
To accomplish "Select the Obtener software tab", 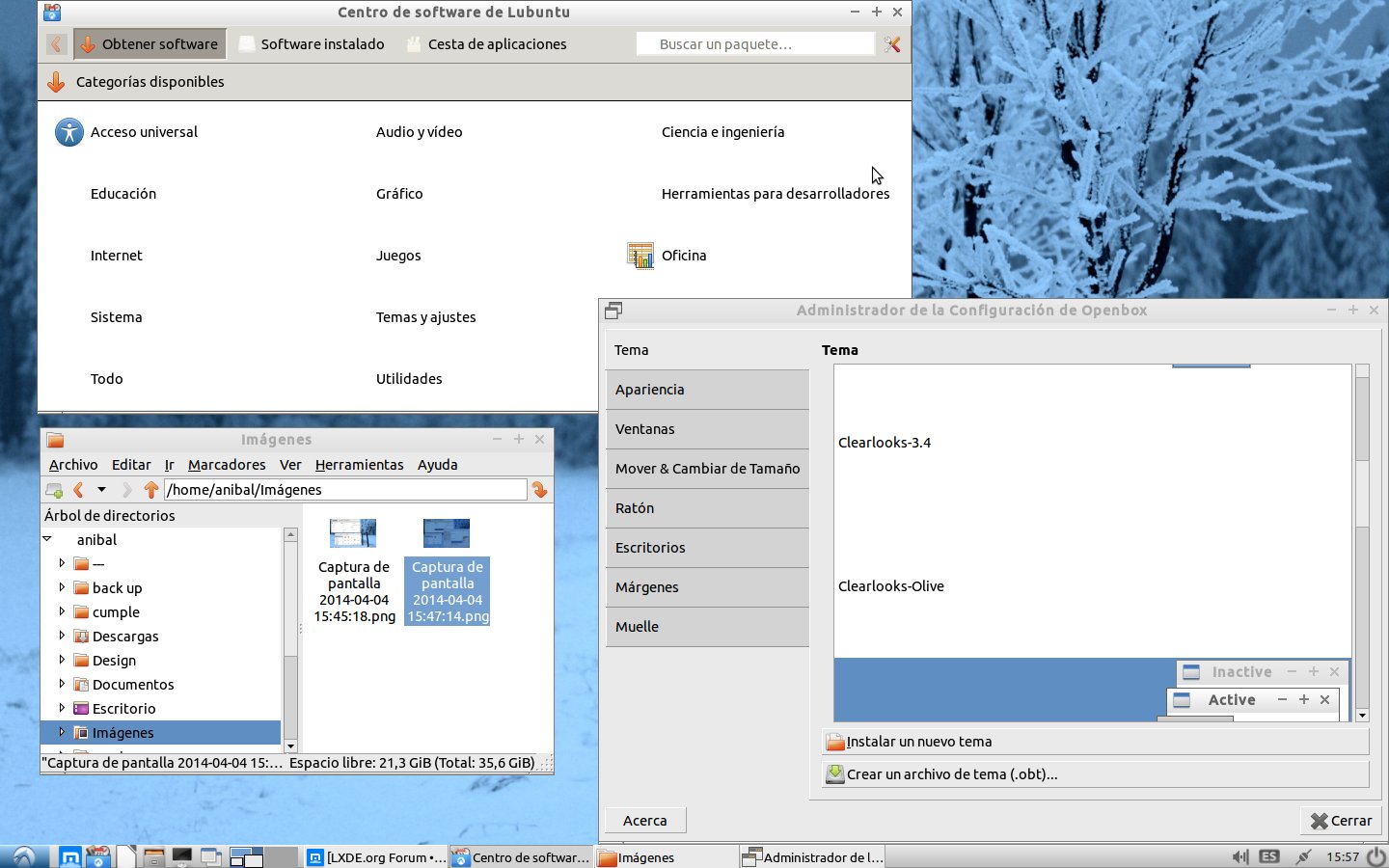I will [150, 44].
